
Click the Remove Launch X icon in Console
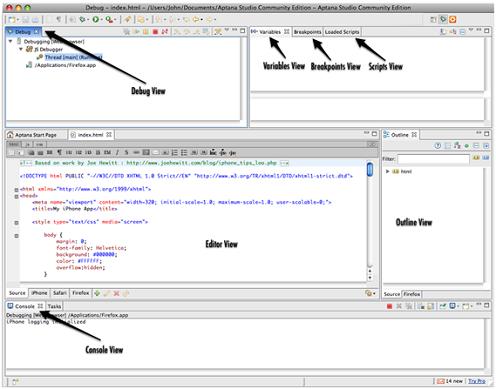coord(399,306)
